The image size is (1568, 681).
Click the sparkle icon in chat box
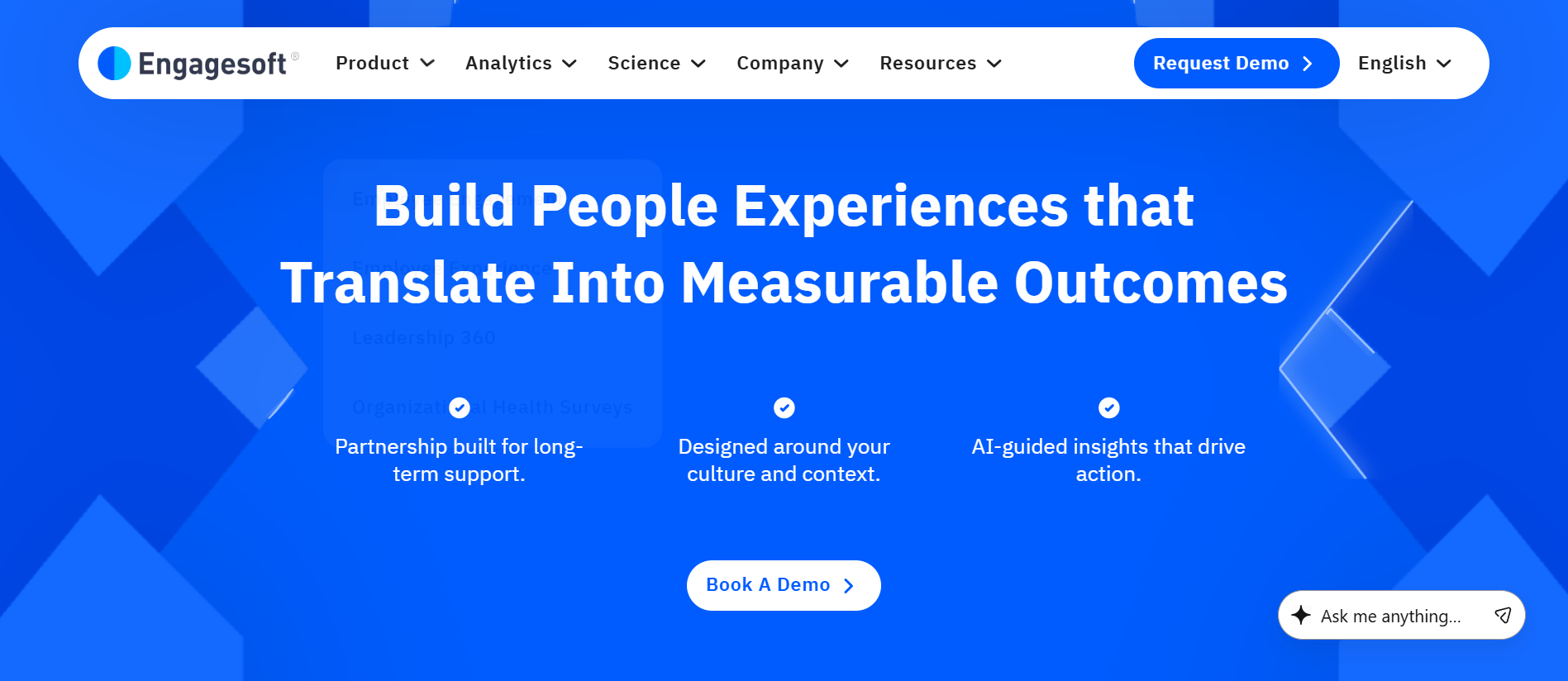1301,615
